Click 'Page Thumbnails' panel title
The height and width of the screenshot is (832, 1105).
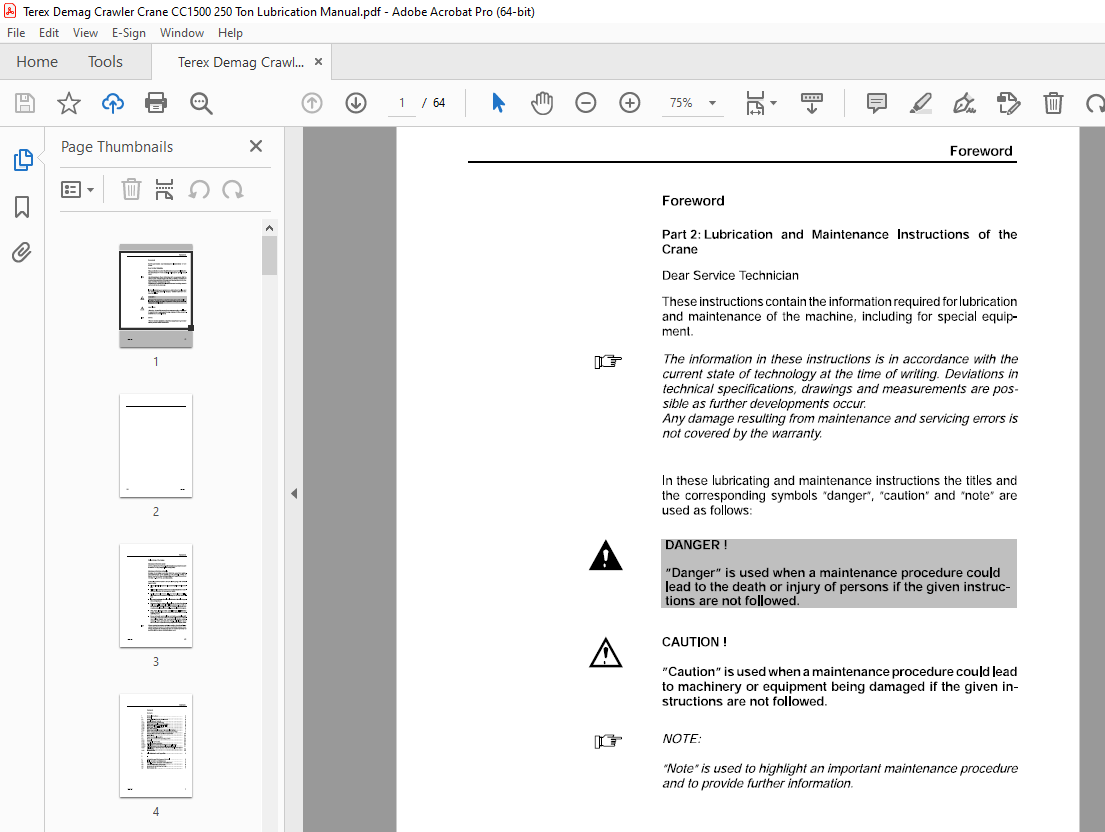117,147
